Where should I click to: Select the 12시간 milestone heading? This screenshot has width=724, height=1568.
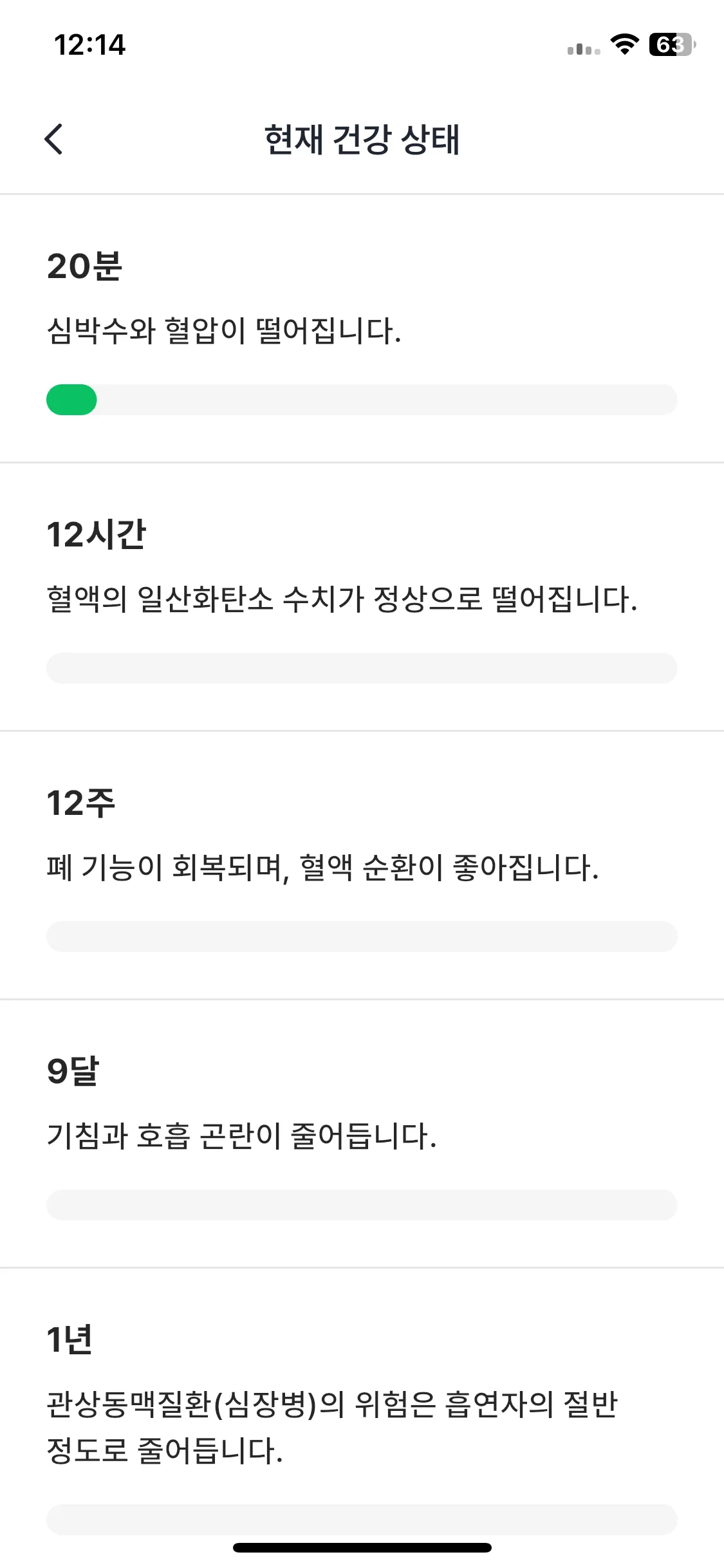(97, 535)
